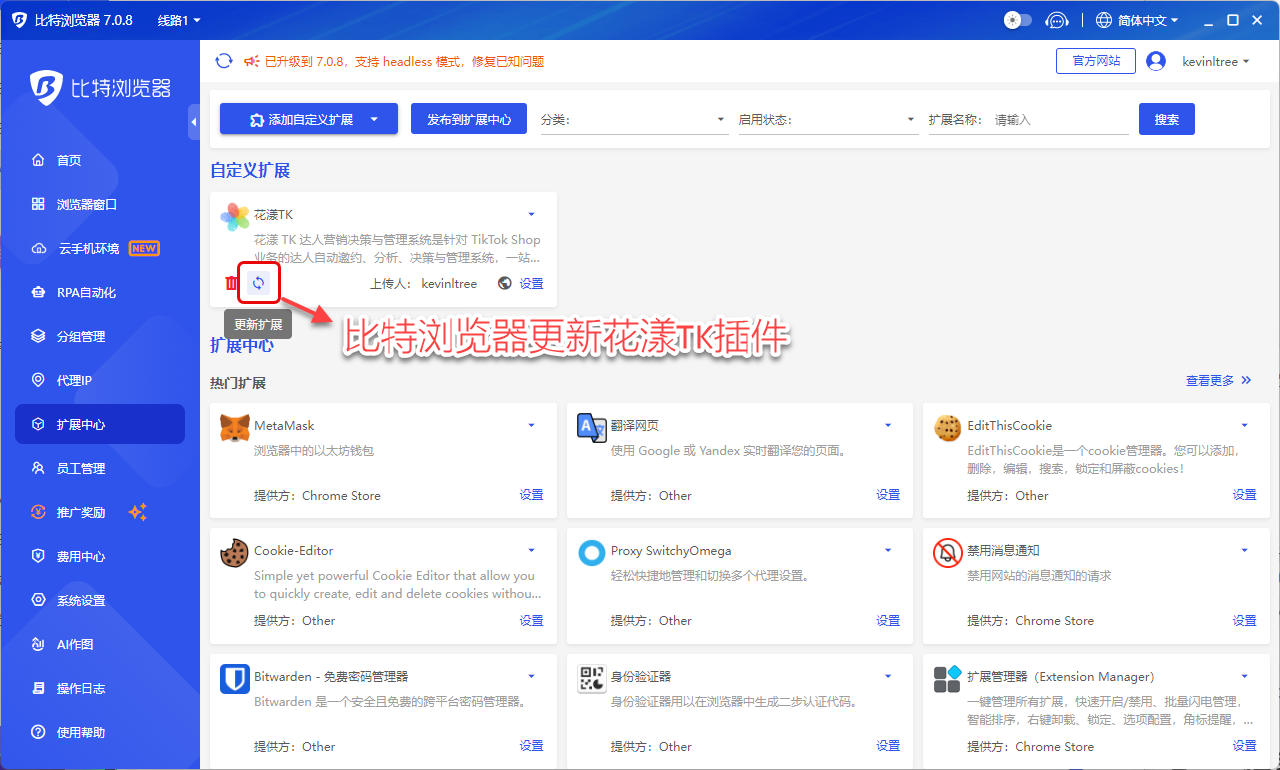Click 查看更多 link for popular extensions
This screenshot has width=1280, height=770.
(x=1218, y=380)
